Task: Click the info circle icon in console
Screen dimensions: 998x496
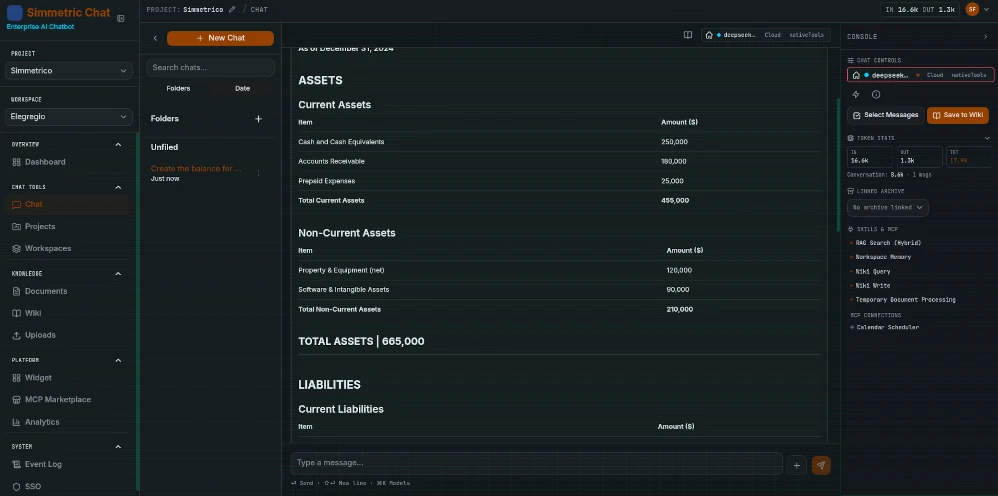Action: (x=876, y=94)
